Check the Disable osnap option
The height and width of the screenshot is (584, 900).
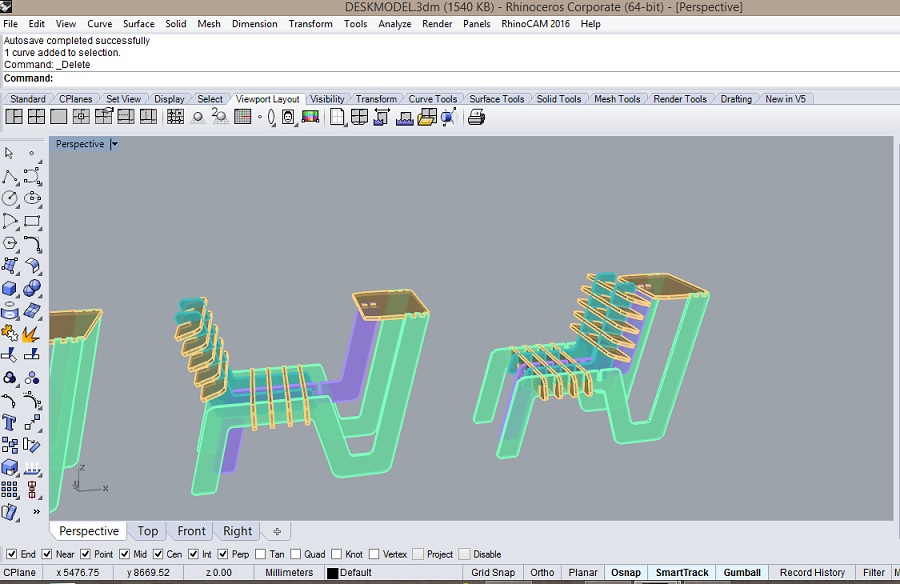[x=464, y=554]
